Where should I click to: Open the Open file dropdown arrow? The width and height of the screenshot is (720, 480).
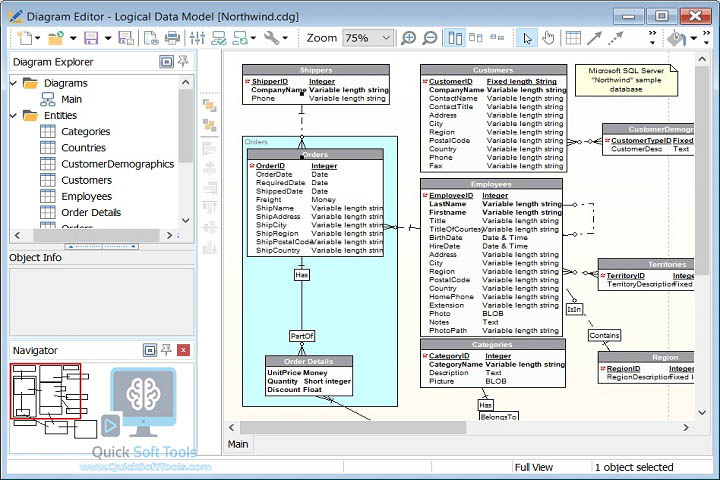tap(73, 38)
